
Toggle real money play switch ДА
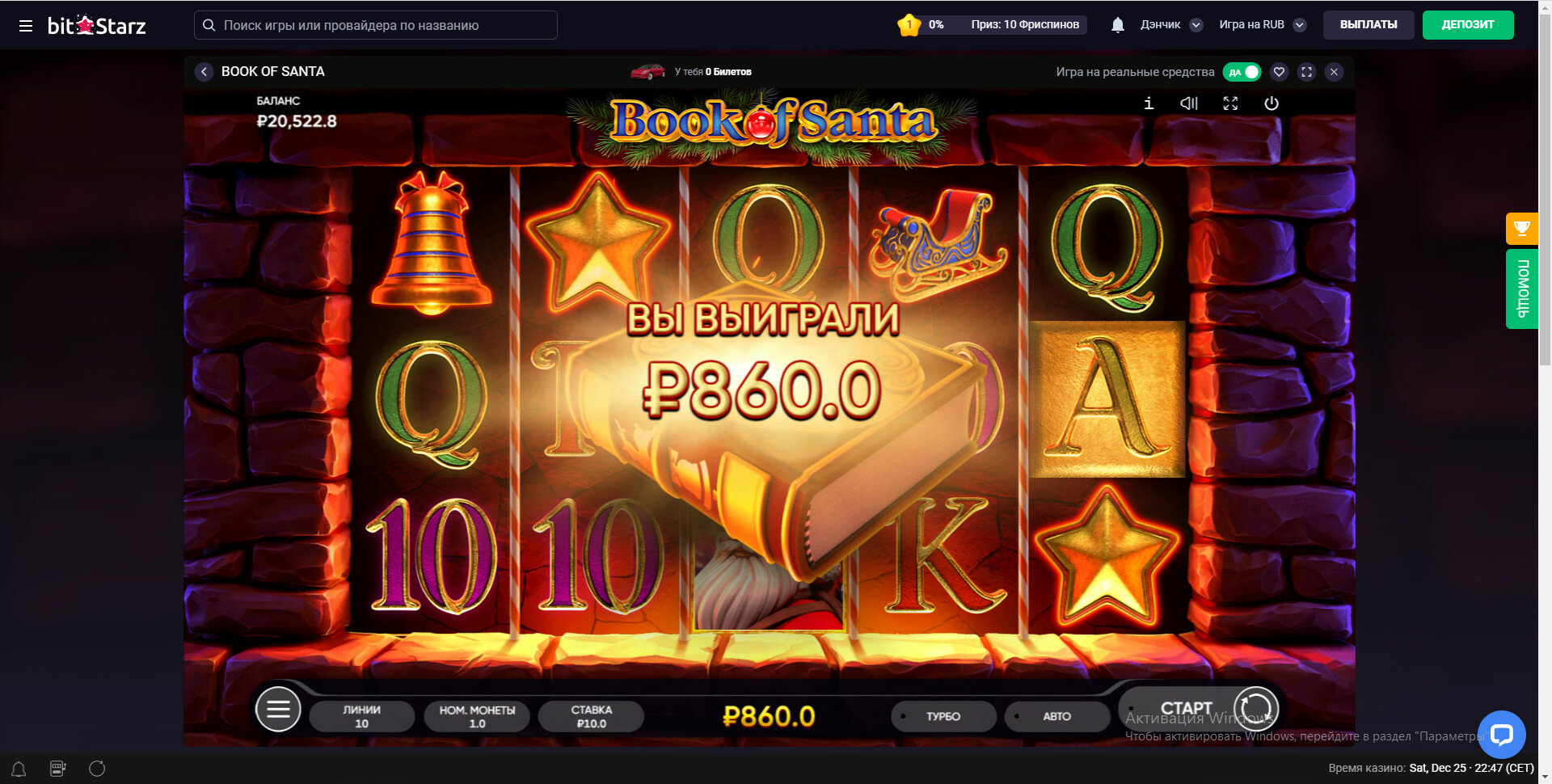click(x=1242, y=72)
